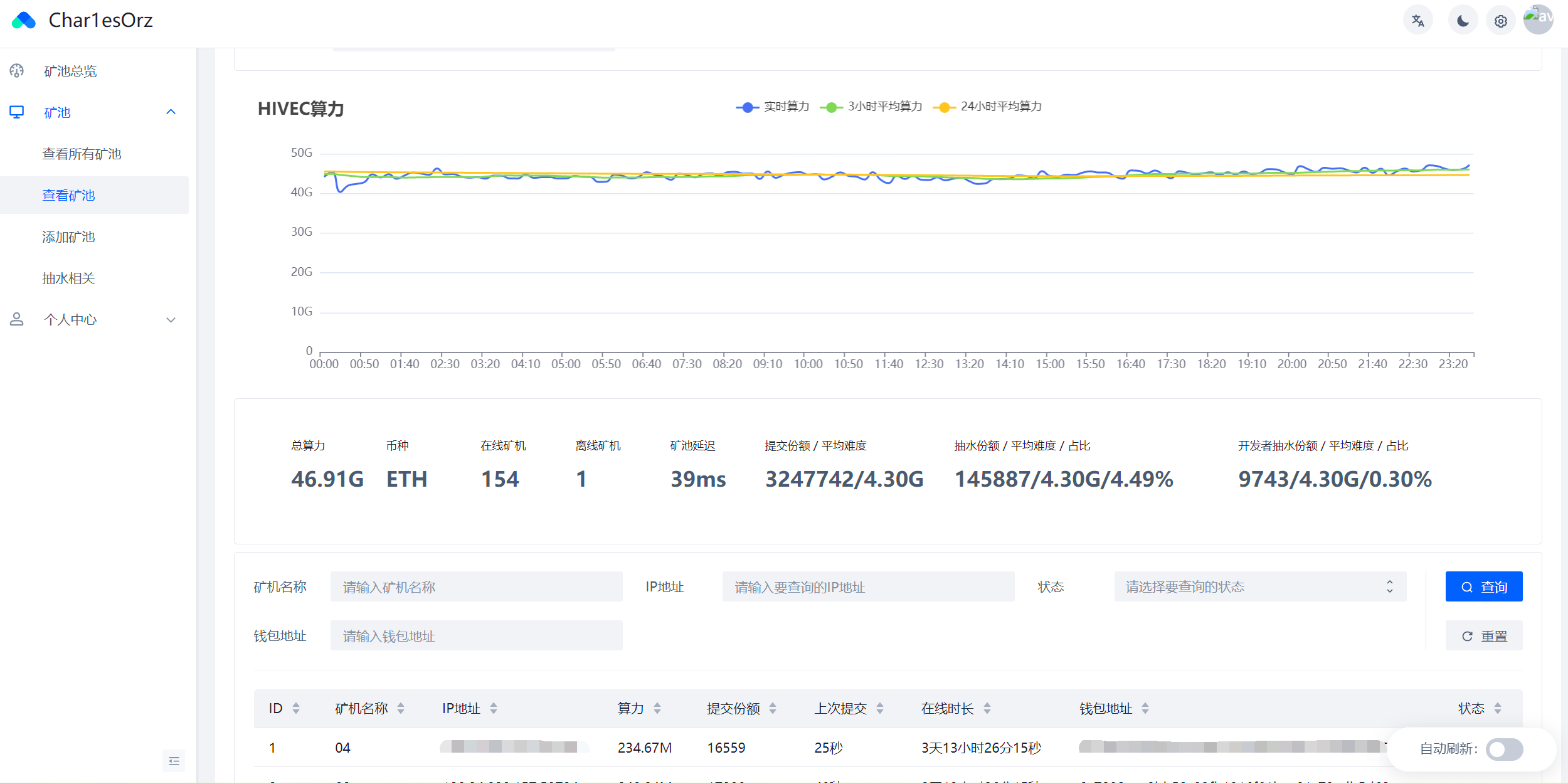Click the language translation icon
The height and width of the screenshot is (784, 1568).
click(1417, 21)
